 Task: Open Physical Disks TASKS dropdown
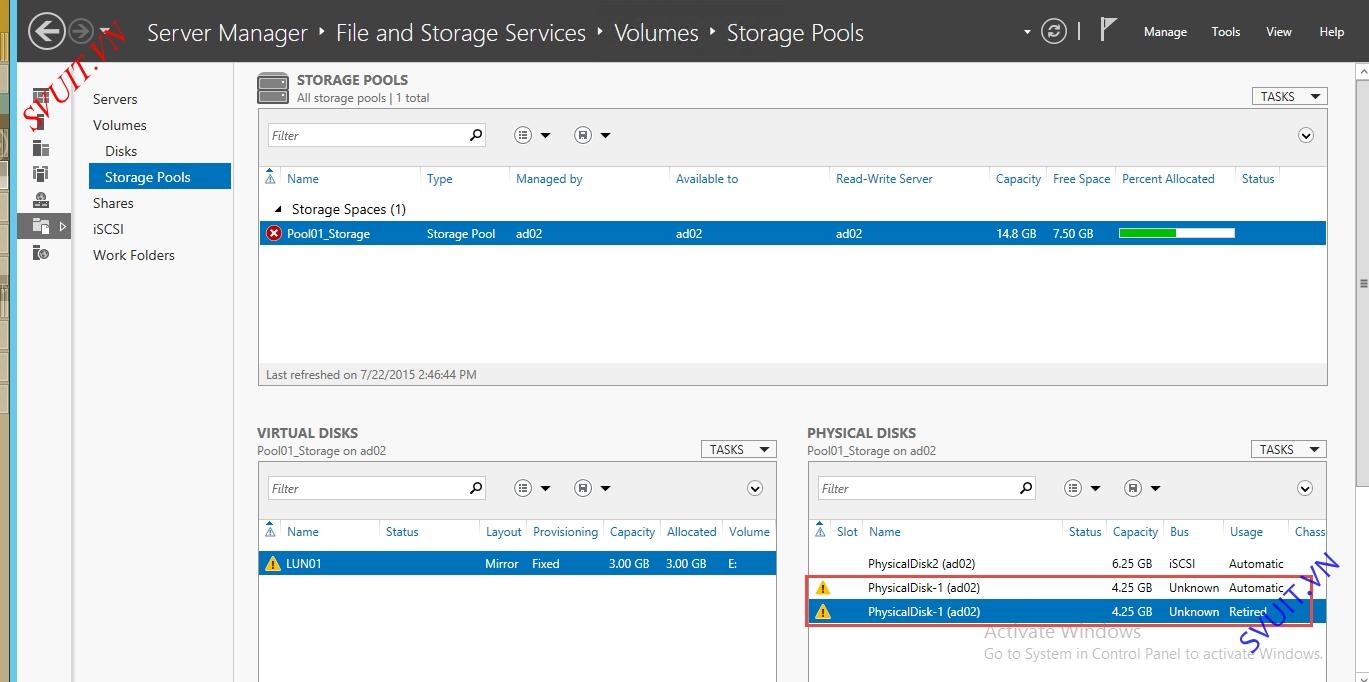click(x=1289, y=449)
